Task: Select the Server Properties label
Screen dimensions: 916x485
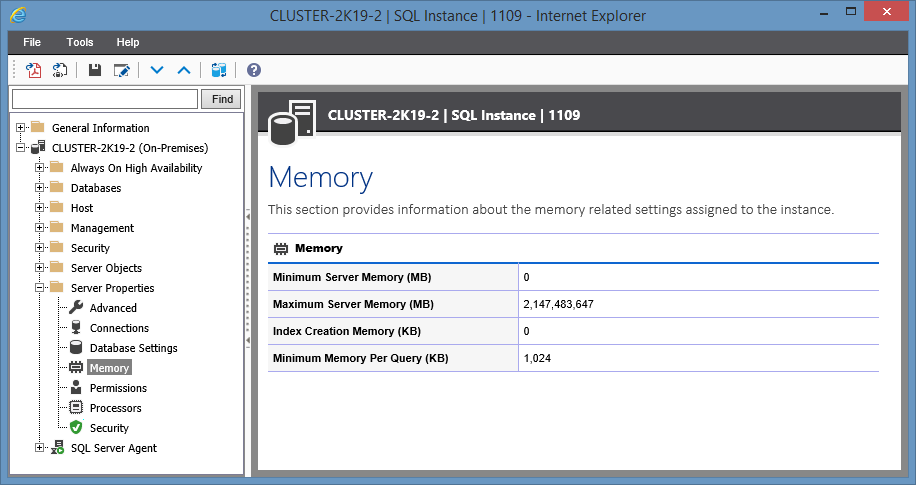Action: (x=112, y=287)
